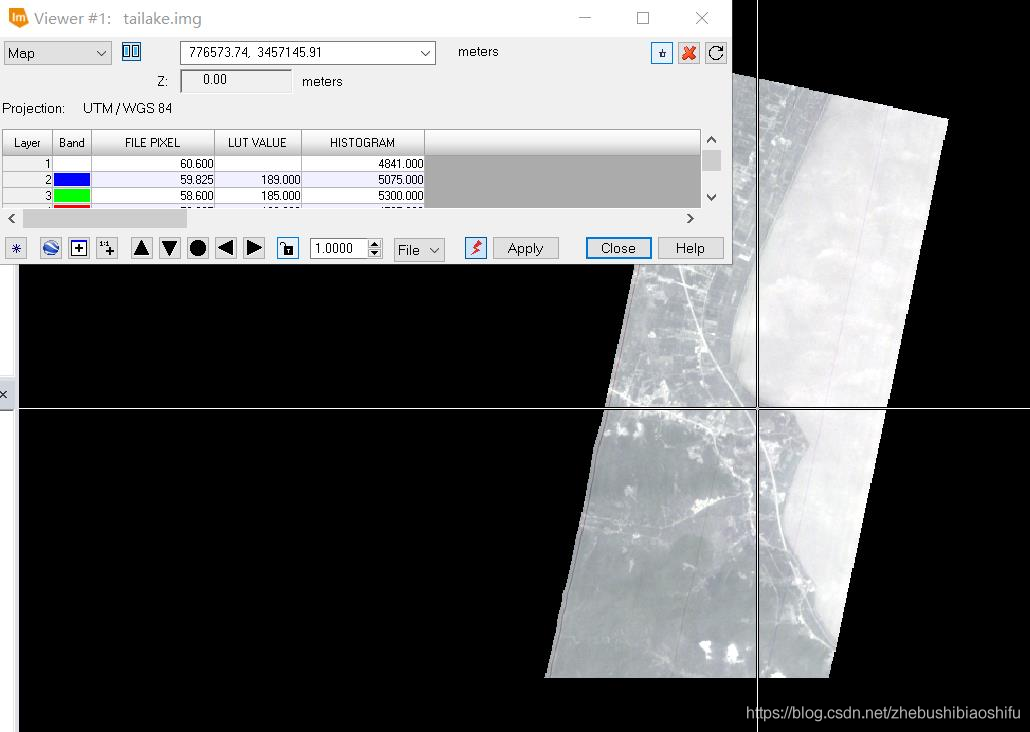The image size is (1030, 732).
Task: Increase the 1.0000 step value
Action: click(374, 244)
